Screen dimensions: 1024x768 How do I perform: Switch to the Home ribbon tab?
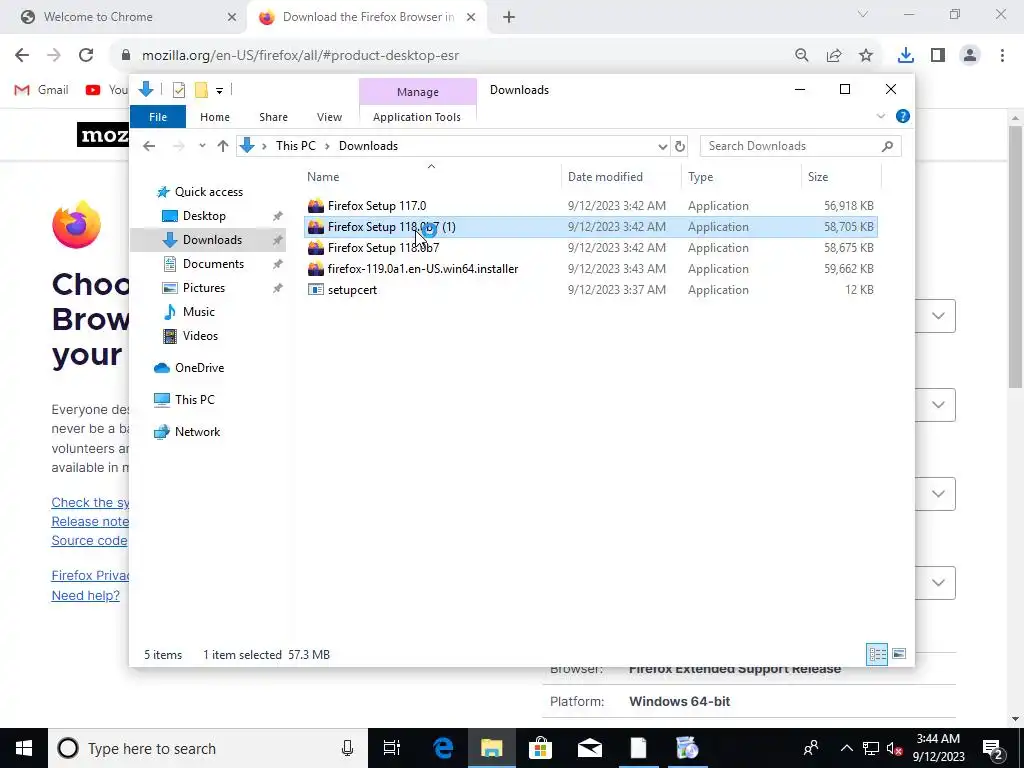tap(215, 117)
